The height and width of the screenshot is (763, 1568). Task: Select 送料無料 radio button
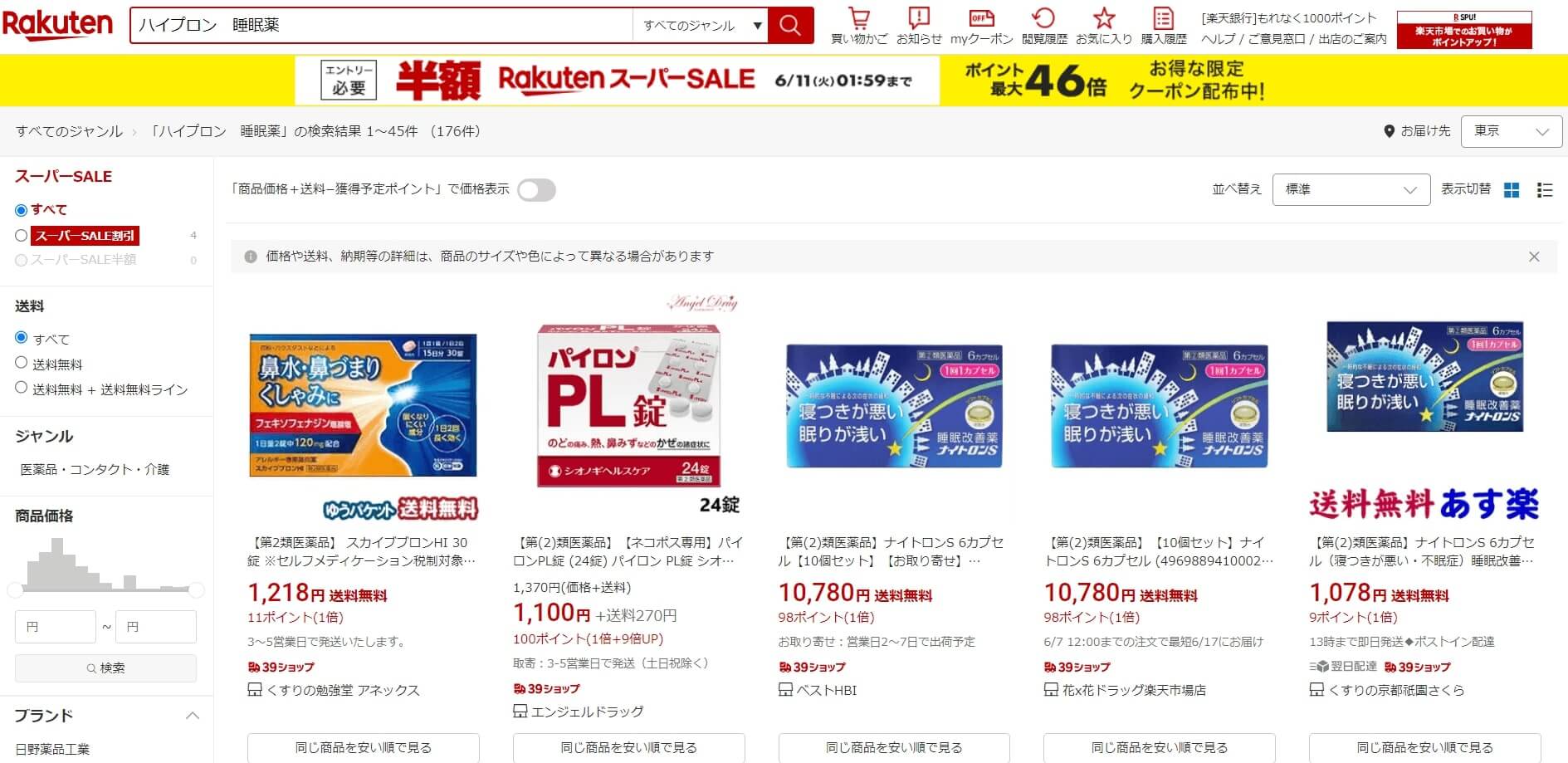(21, 363)
